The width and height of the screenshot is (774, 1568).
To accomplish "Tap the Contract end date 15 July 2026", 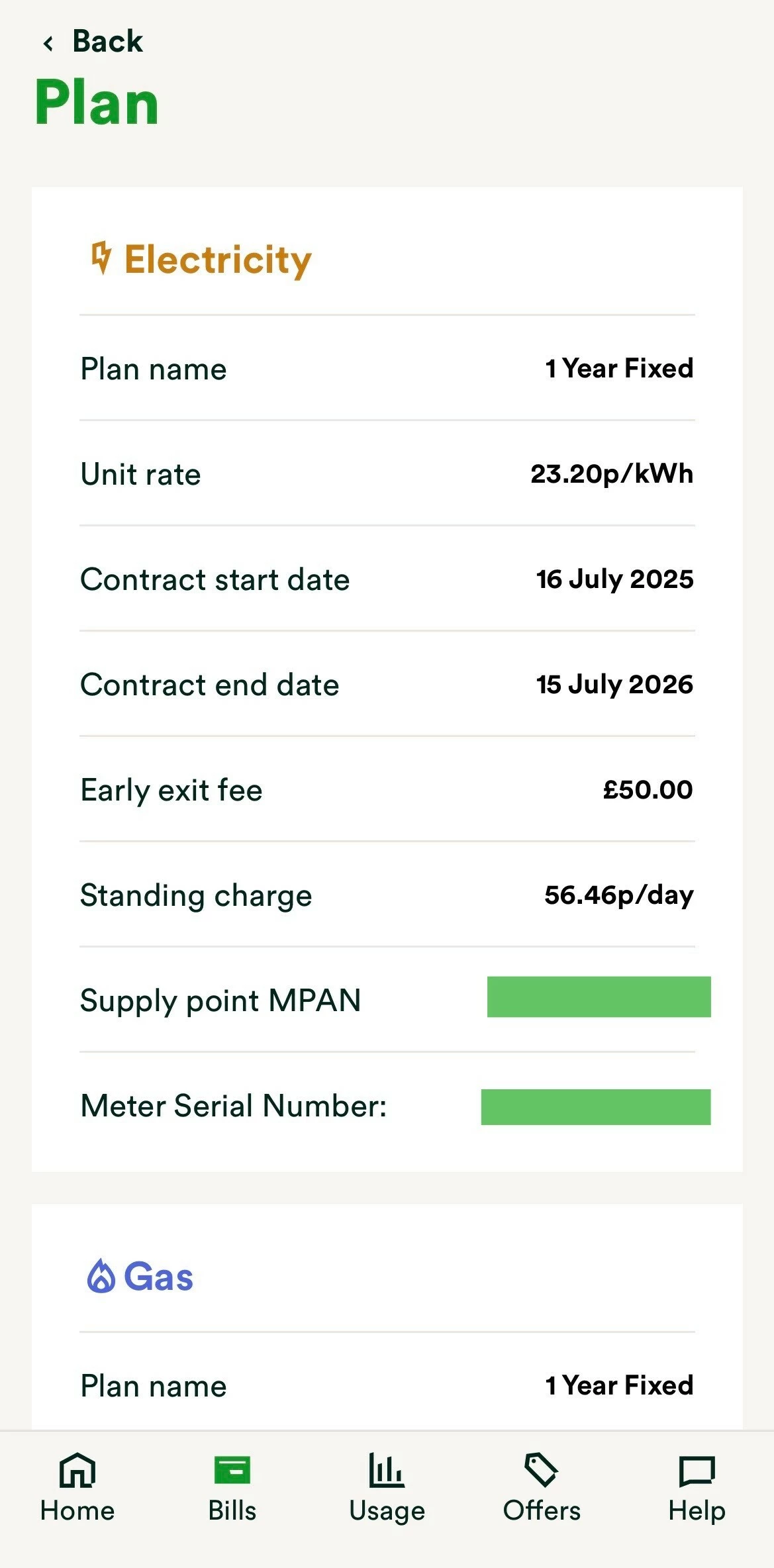I will point(614,684).
